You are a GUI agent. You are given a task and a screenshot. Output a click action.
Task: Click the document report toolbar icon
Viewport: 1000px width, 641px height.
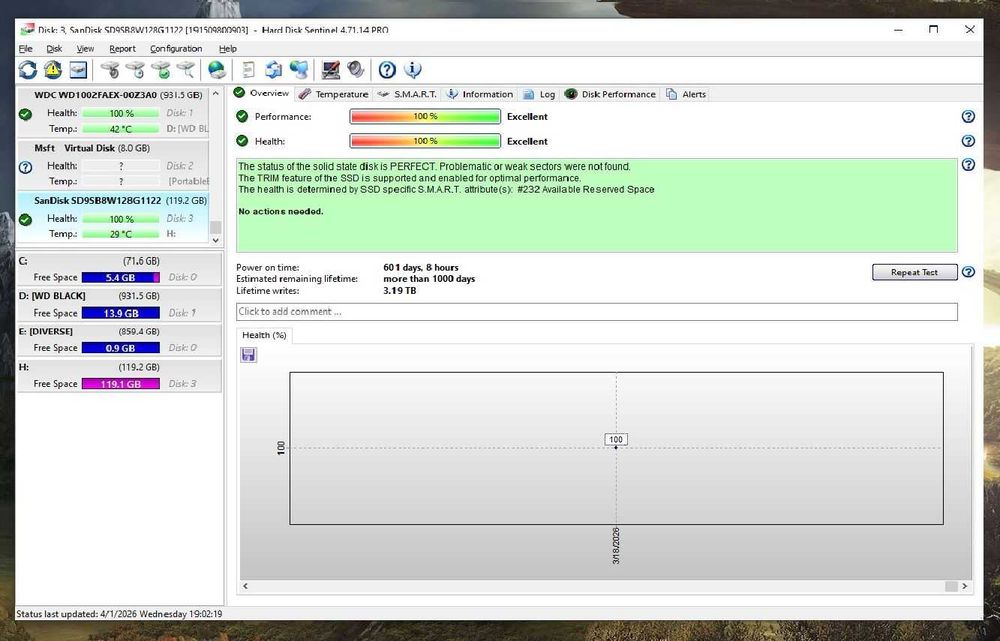point(249,70)
